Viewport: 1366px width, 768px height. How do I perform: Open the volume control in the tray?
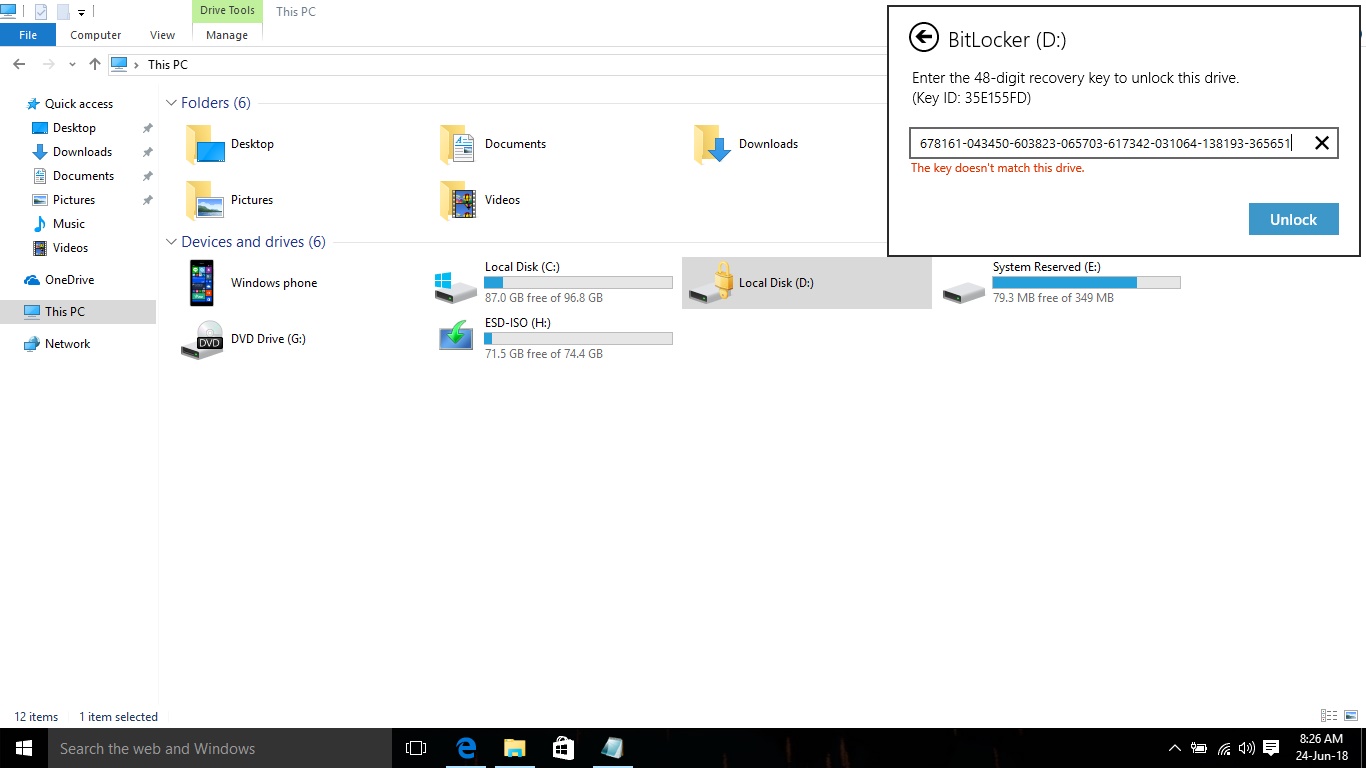1246,748
